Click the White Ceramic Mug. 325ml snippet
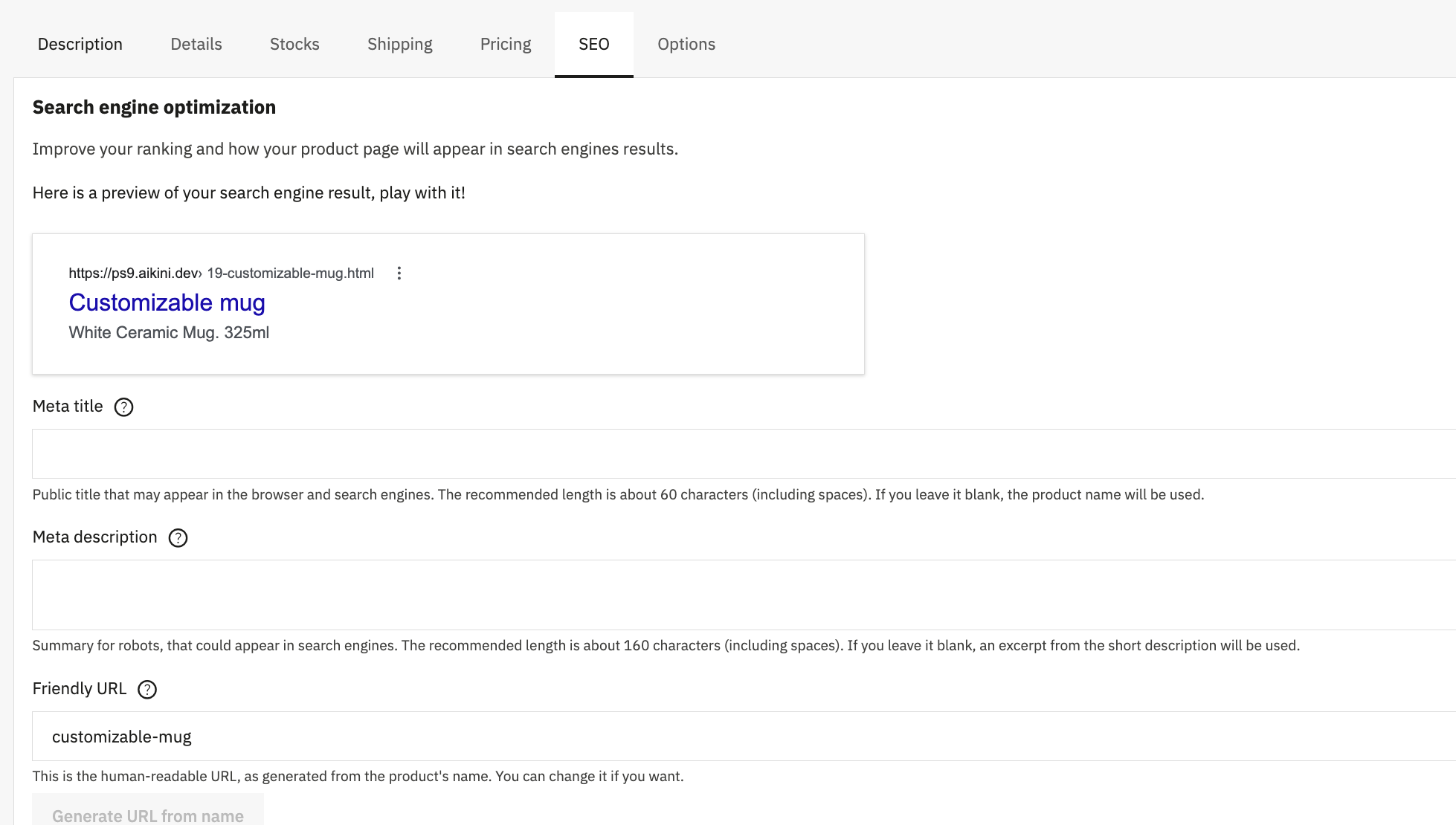Screen dimensions: 1456x825 [x=169, y=332]
